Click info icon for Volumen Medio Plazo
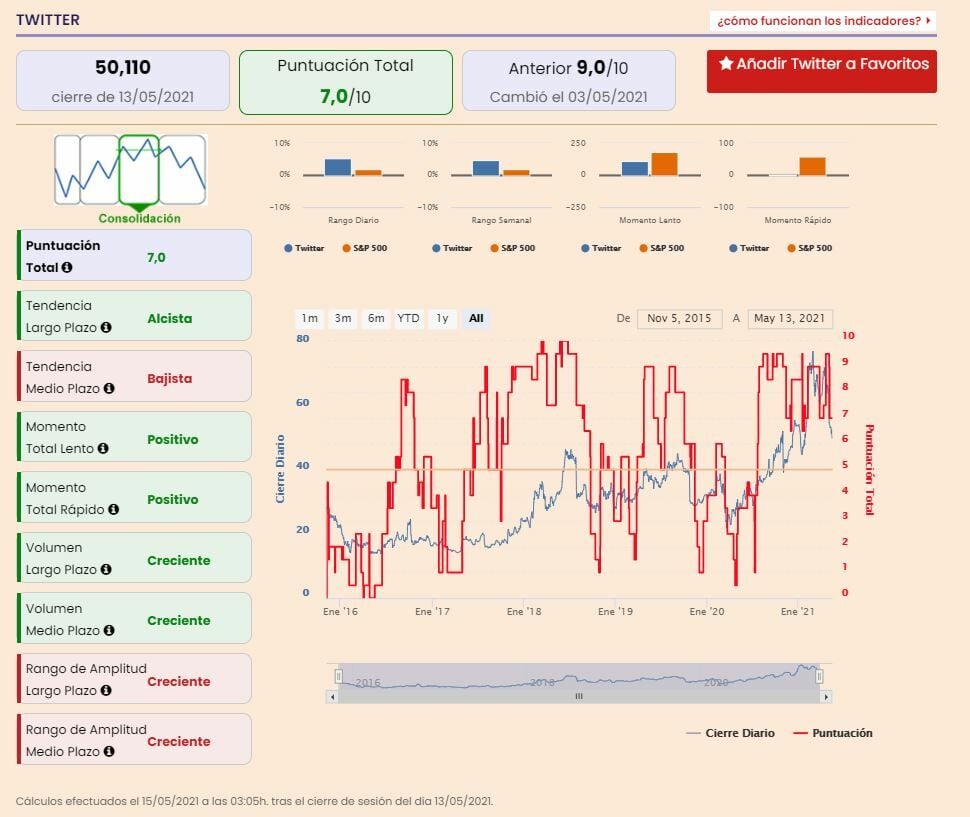Screen dimensions: 970x817 coord(109,630)
